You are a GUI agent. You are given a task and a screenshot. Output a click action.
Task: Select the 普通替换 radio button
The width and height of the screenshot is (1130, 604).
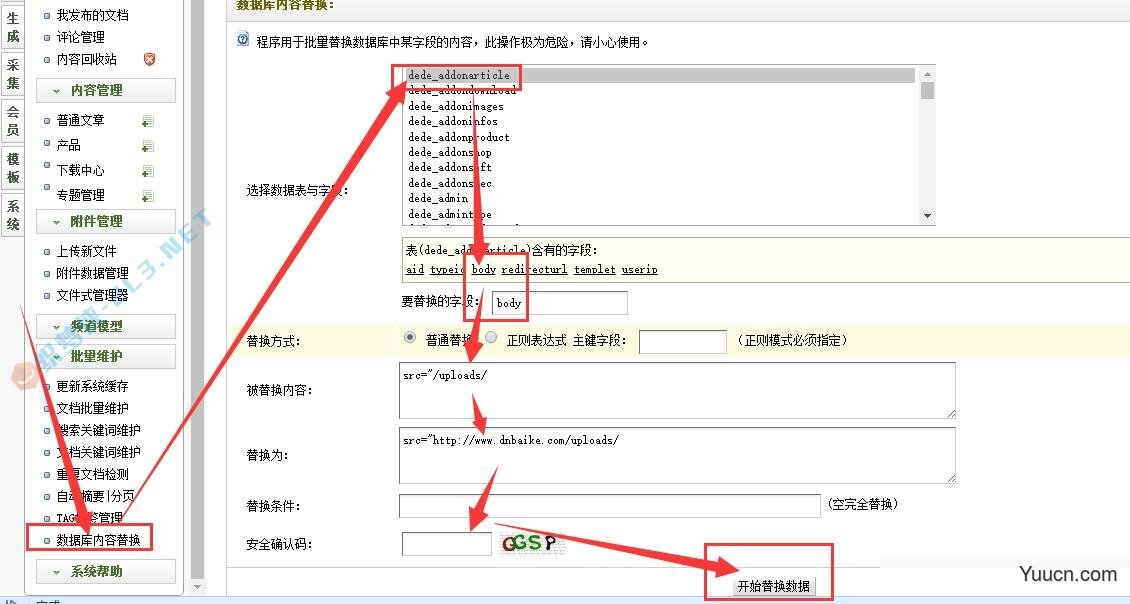pyautogui.click(x=410, y=339)
